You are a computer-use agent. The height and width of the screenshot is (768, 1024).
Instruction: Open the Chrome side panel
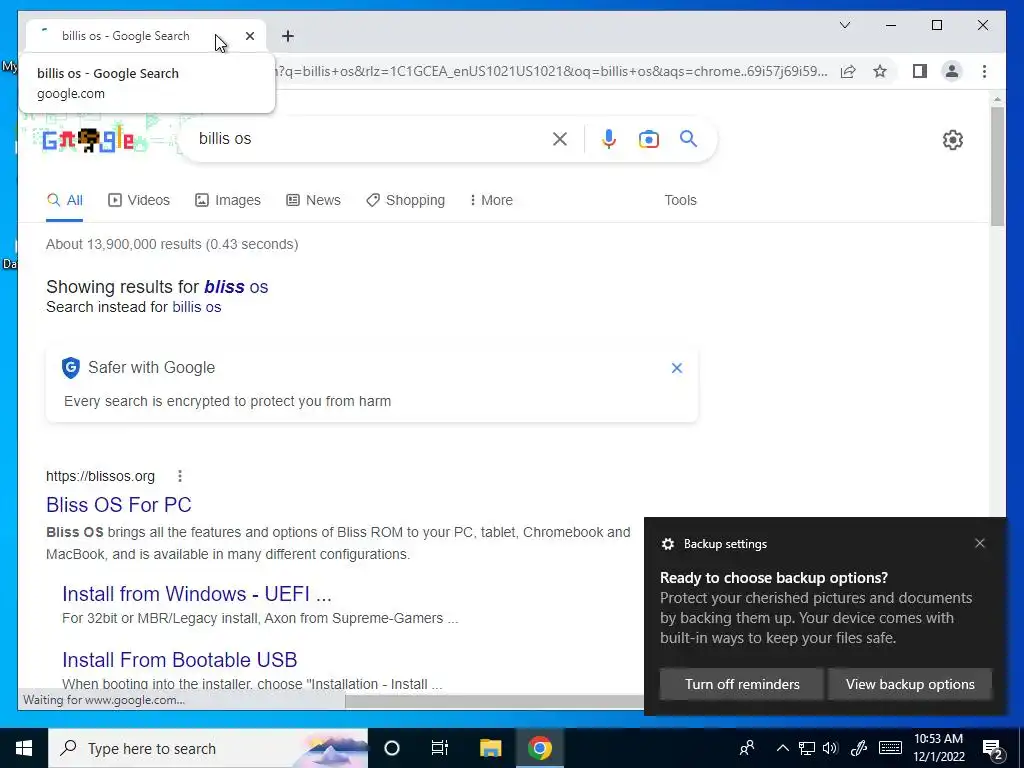920,71
